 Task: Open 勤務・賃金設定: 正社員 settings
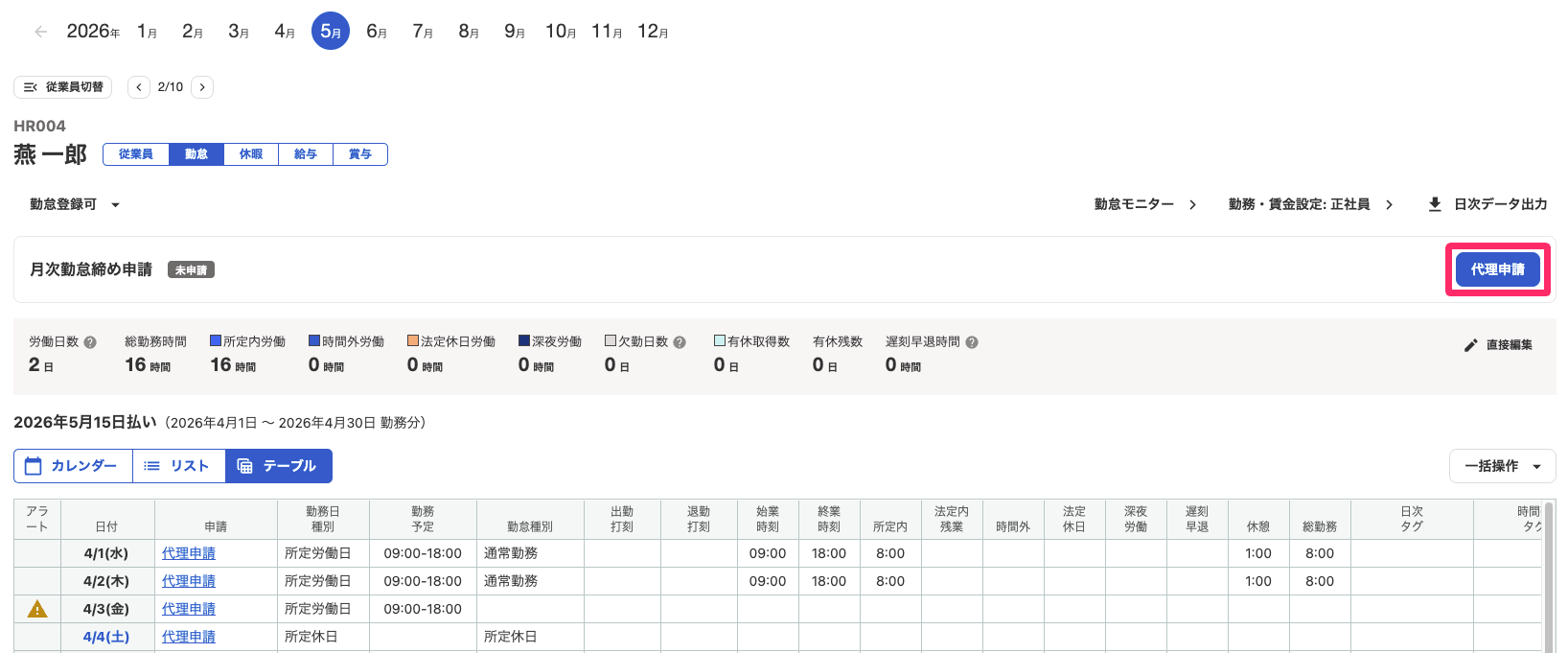pos(1310,204)
